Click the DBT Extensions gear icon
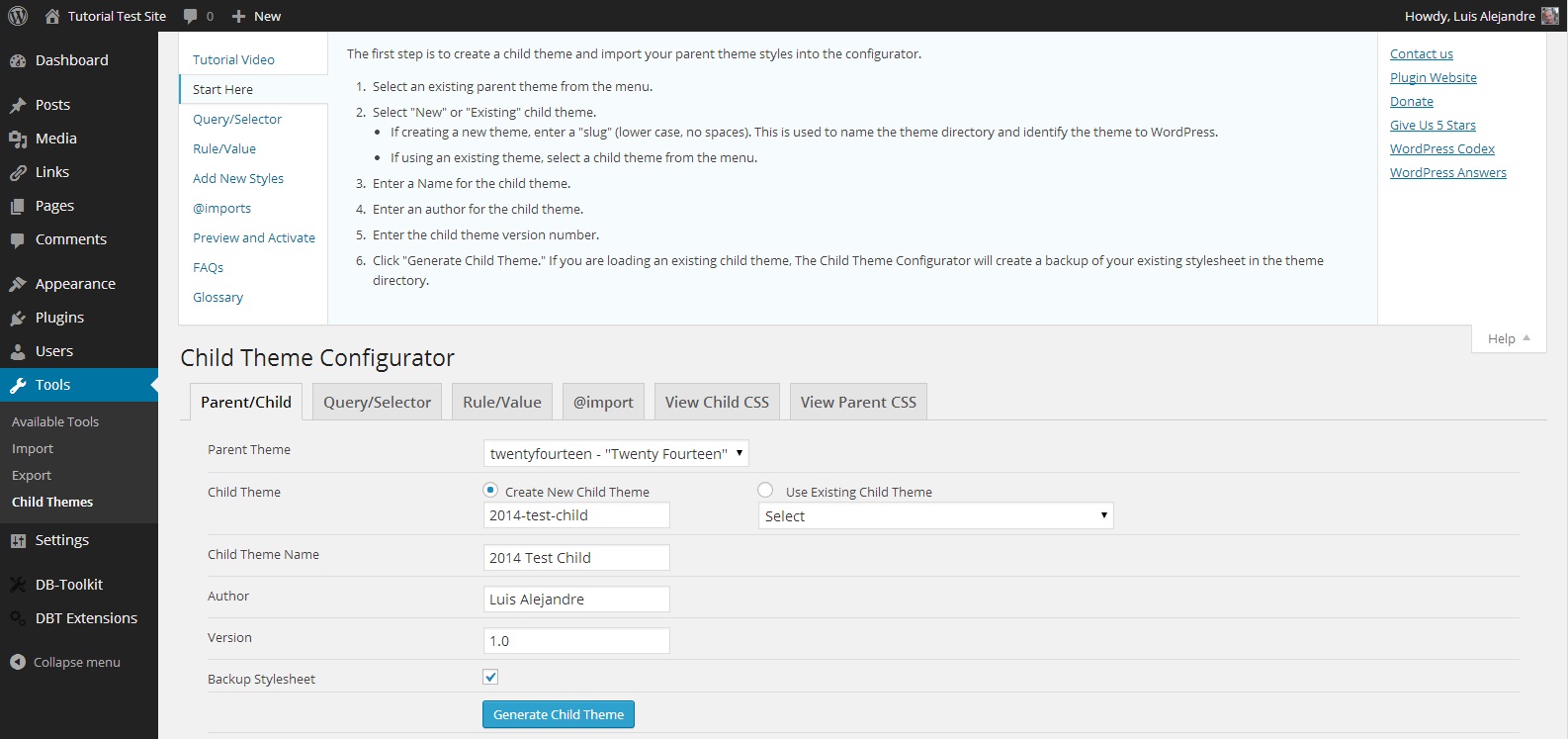This screenshot has height=739, width=1568. [18, 618]
